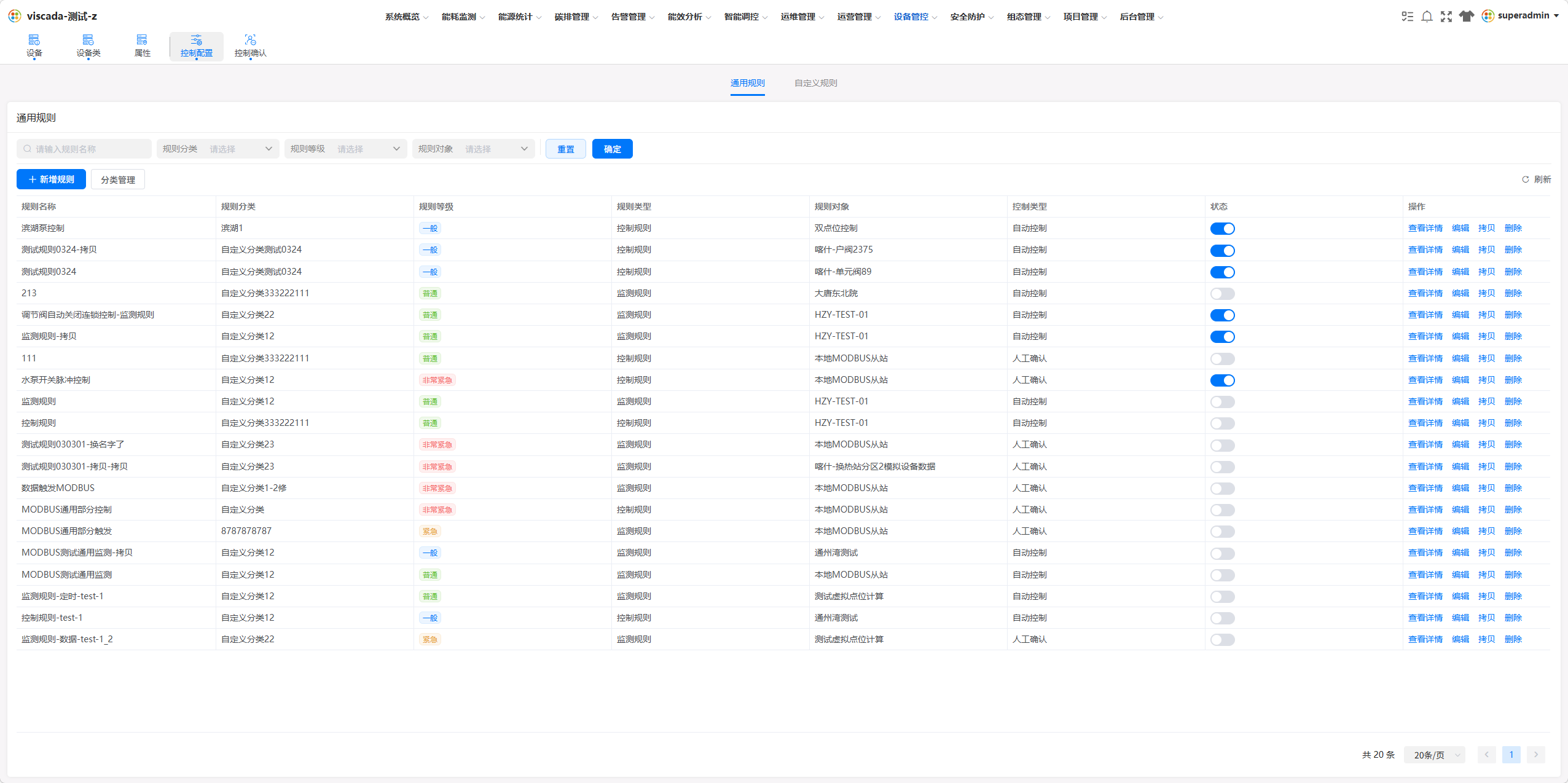Delete the 监测规则-数据-test-1_2 rule
Image resolution: width=1568 pixels, height=783 pixels.
pos(1513,639)
